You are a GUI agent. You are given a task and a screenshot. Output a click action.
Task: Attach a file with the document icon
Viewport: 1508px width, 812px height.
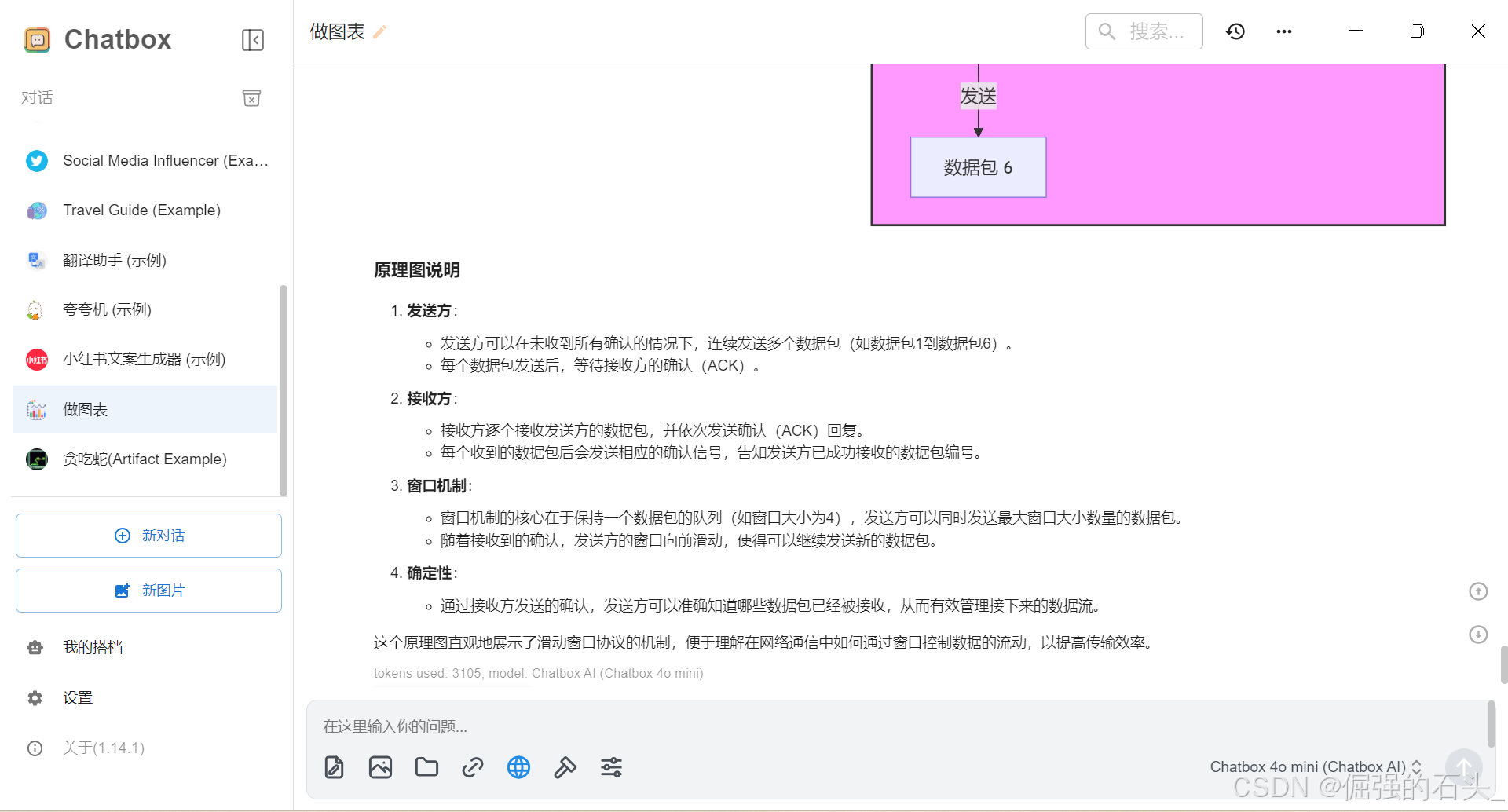pyautogui.click(x=335, y=767)
